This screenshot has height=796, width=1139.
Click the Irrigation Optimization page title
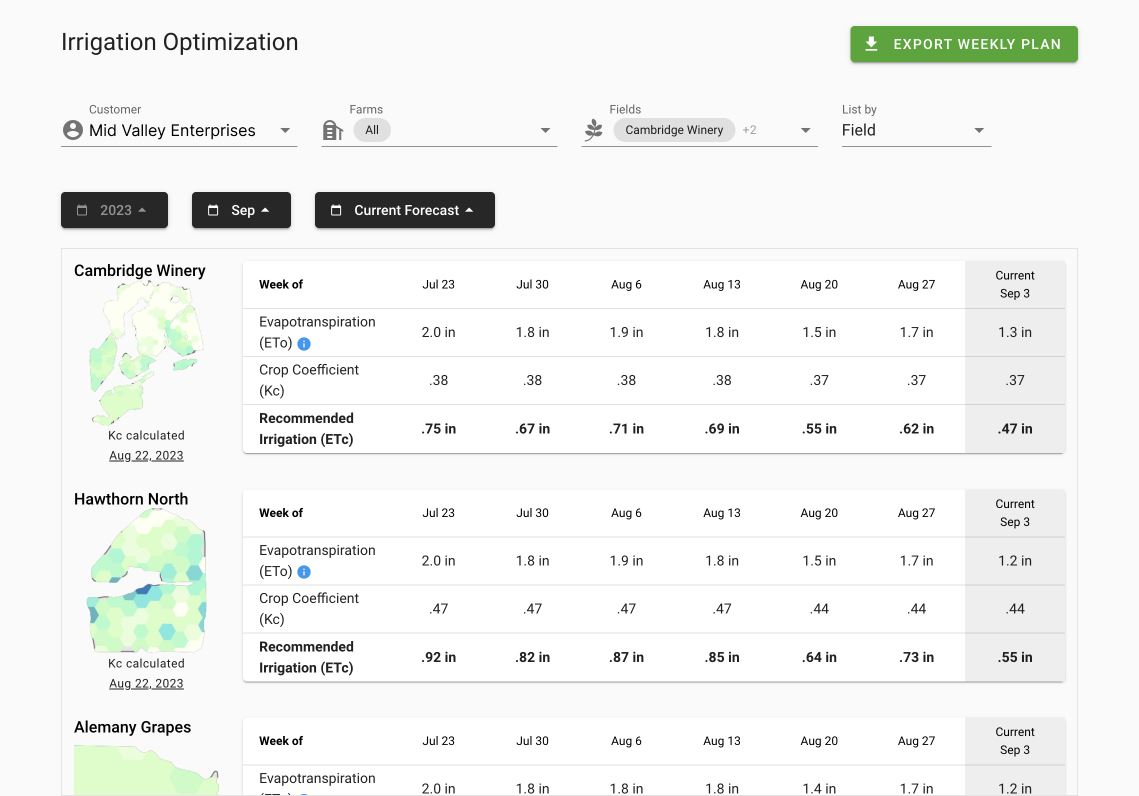179,42
